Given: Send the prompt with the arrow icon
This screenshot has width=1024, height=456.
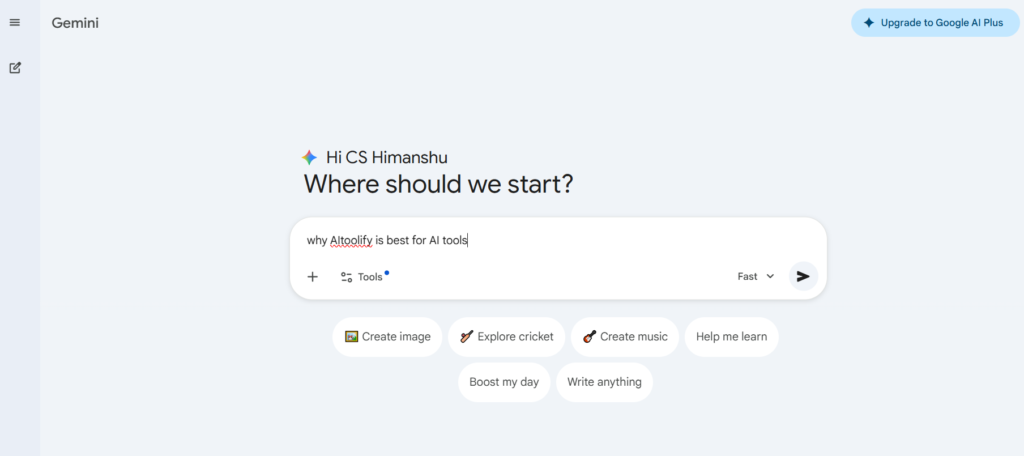Looking at the screenshot, I should 803,276.
